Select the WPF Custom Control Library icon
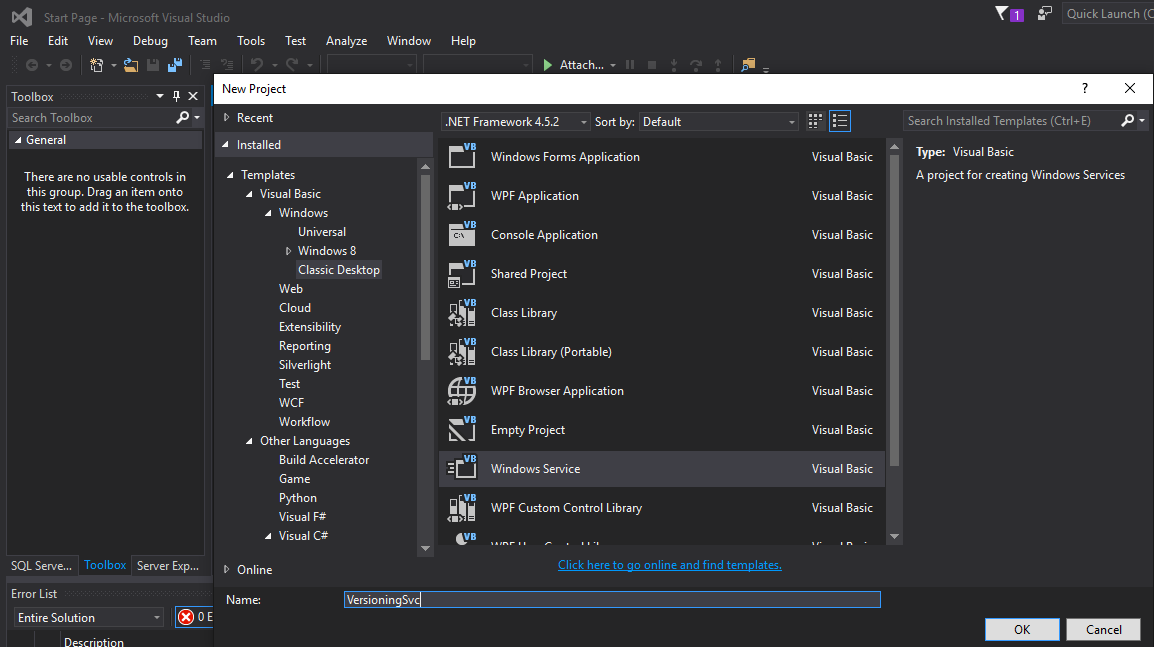 (462, 507)
